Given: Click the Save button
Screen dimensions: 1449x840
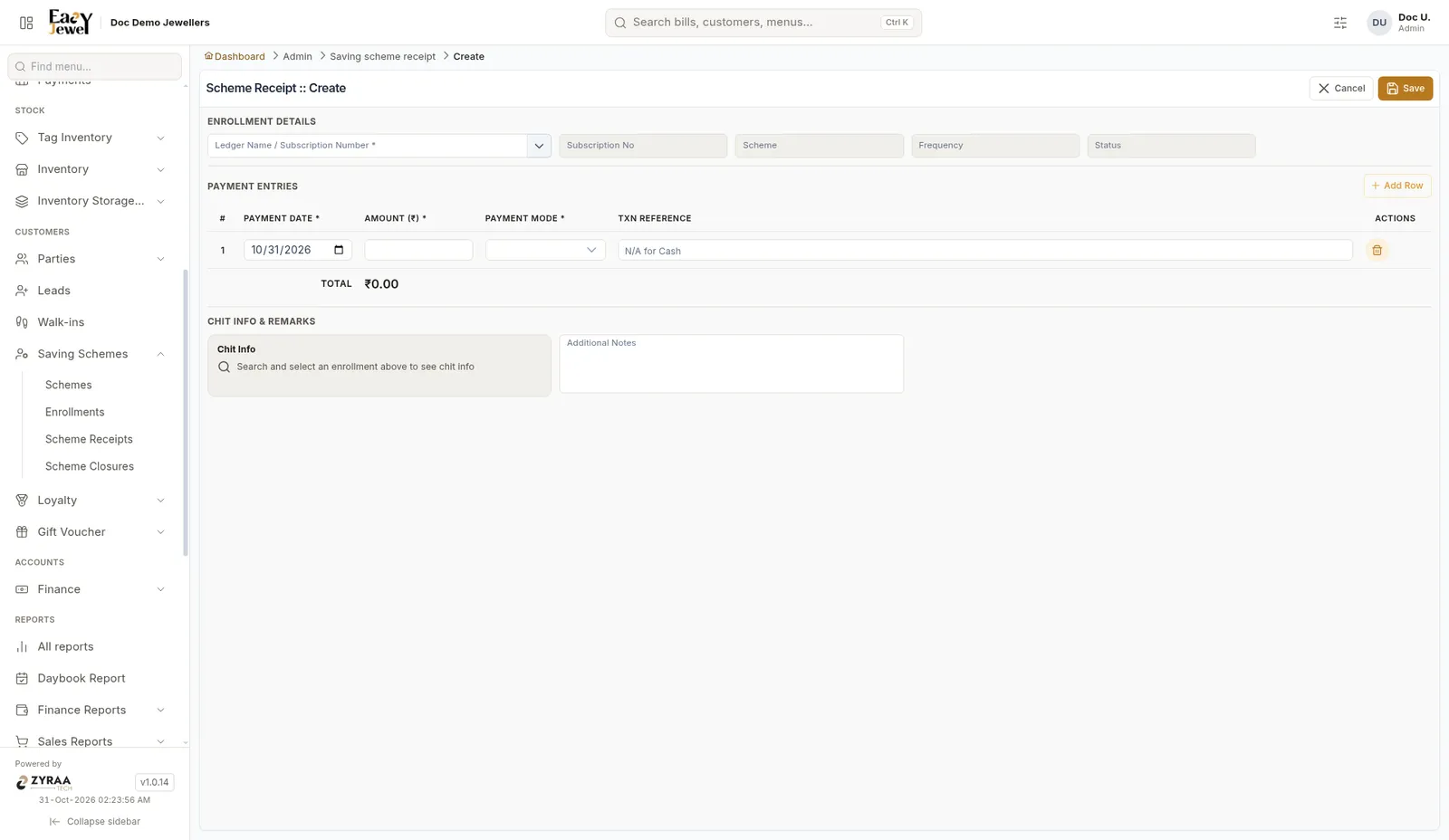Looking at the screenshot, I should point(1405,89).
